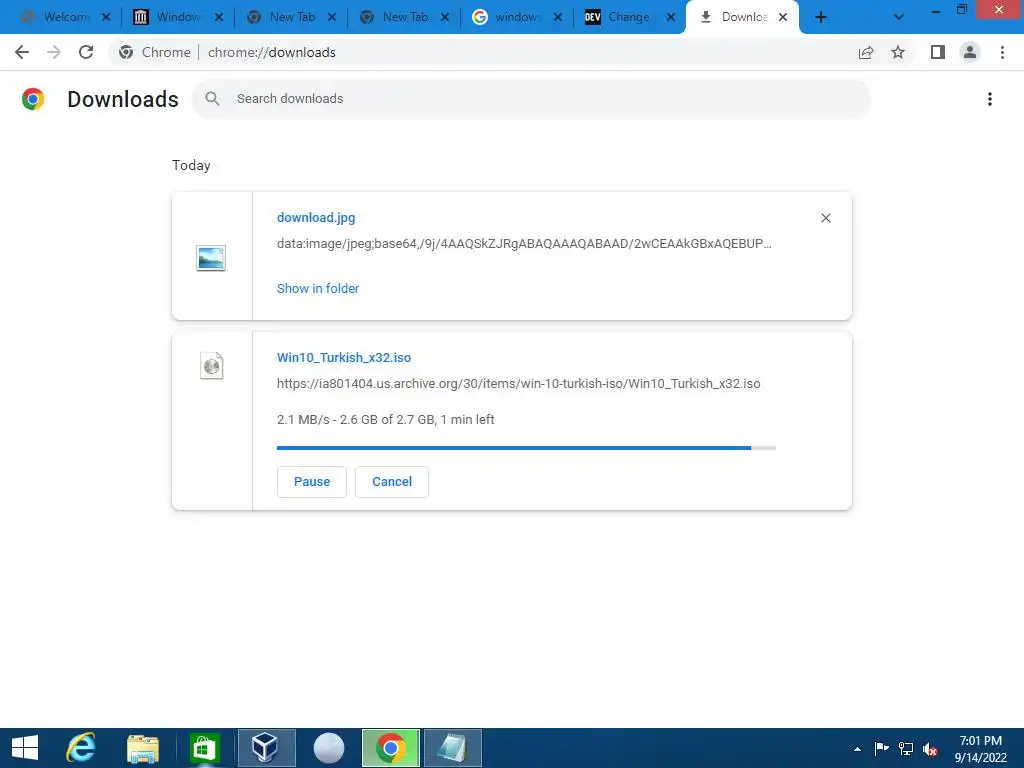Viewport: 1024px width, 768px height.
Task: Open a new tab with plus button
Action: tap(821, 18)
